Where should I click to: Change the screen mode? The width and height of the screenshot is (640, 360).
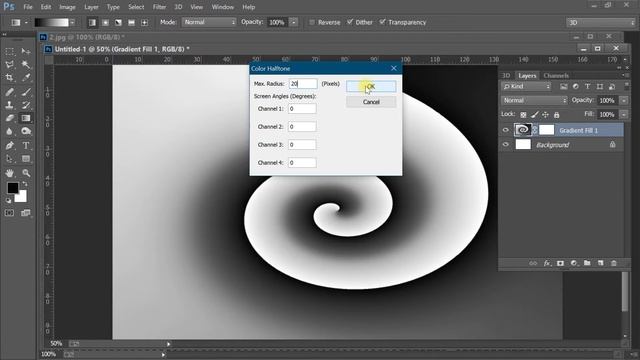tap(26, 213)
